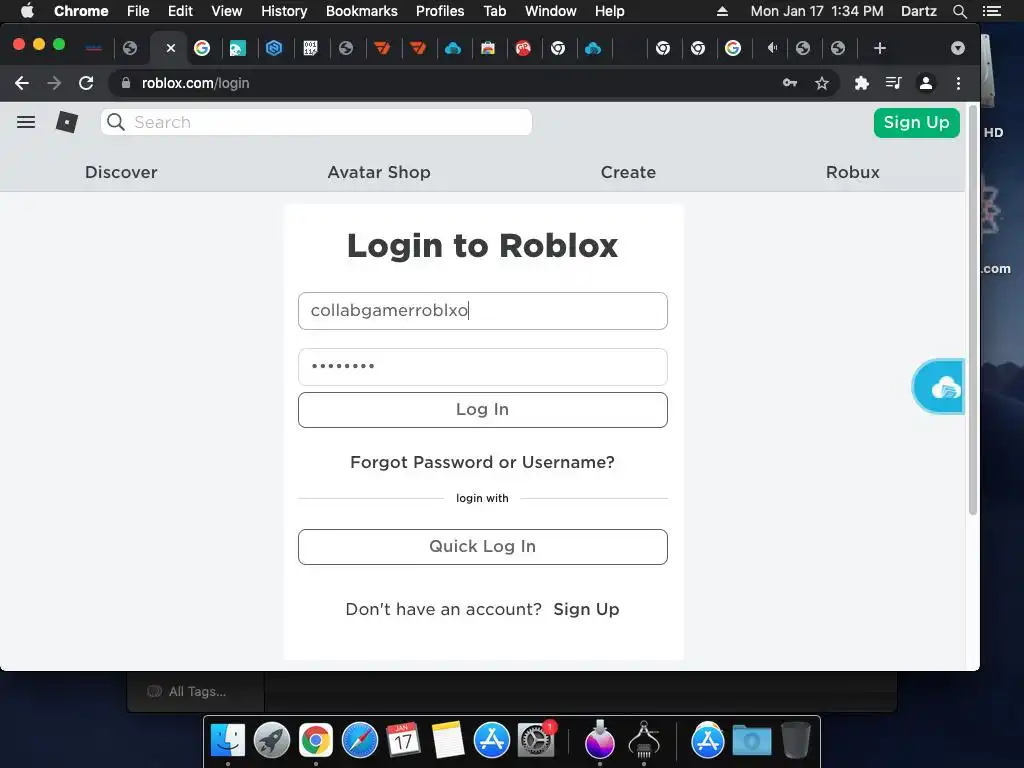The height and width of the screenshot is (768, 1024).
Task: Open Chrome from the Dock
Action: point(315,740)
